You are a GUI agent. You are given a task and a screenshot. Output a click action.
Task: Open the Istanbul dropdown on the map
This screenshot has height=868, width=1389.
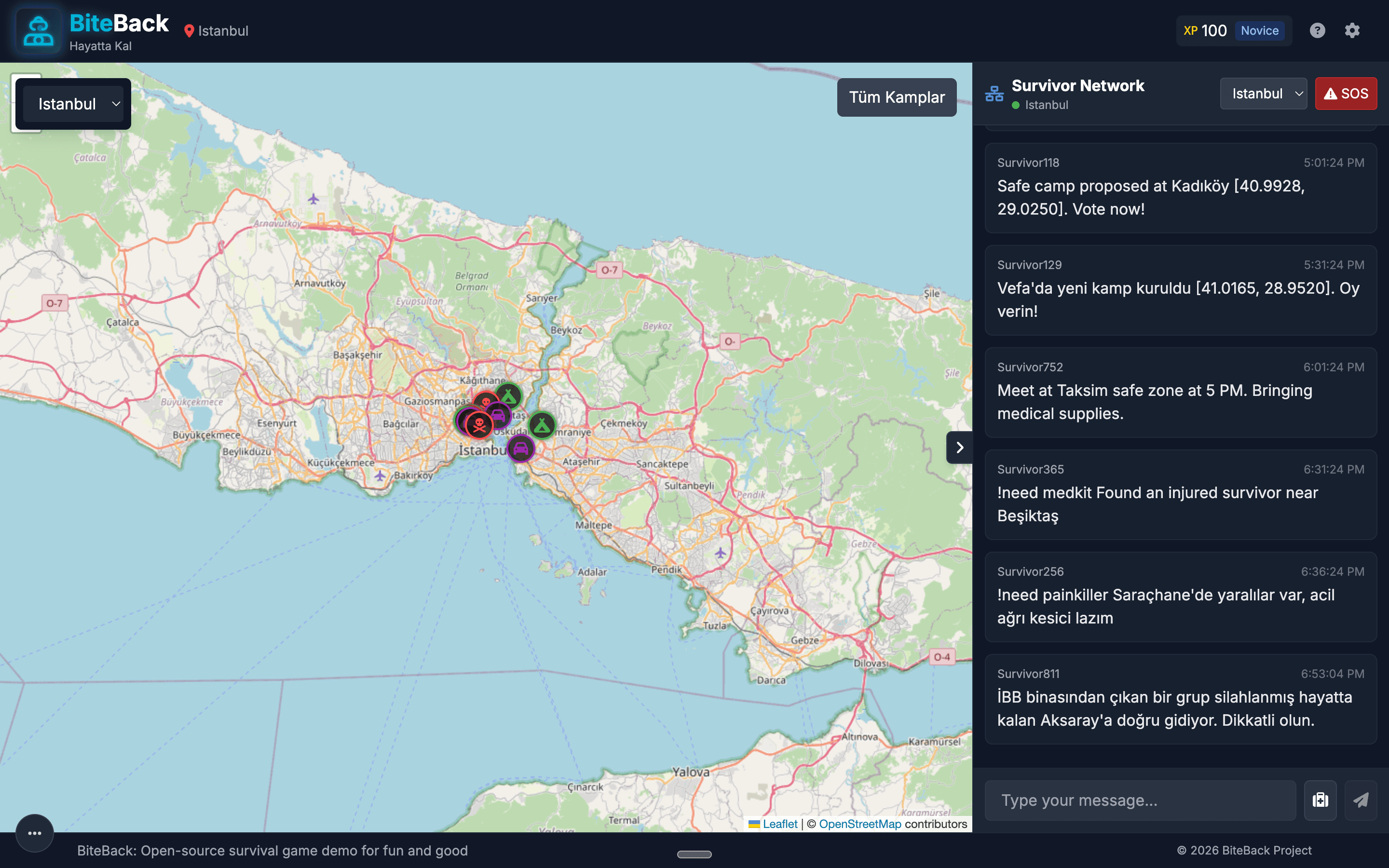73,104
